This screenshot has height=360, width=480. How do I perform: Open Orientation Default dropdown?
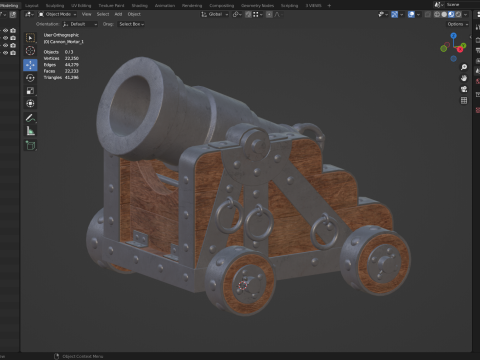[80, 24]
